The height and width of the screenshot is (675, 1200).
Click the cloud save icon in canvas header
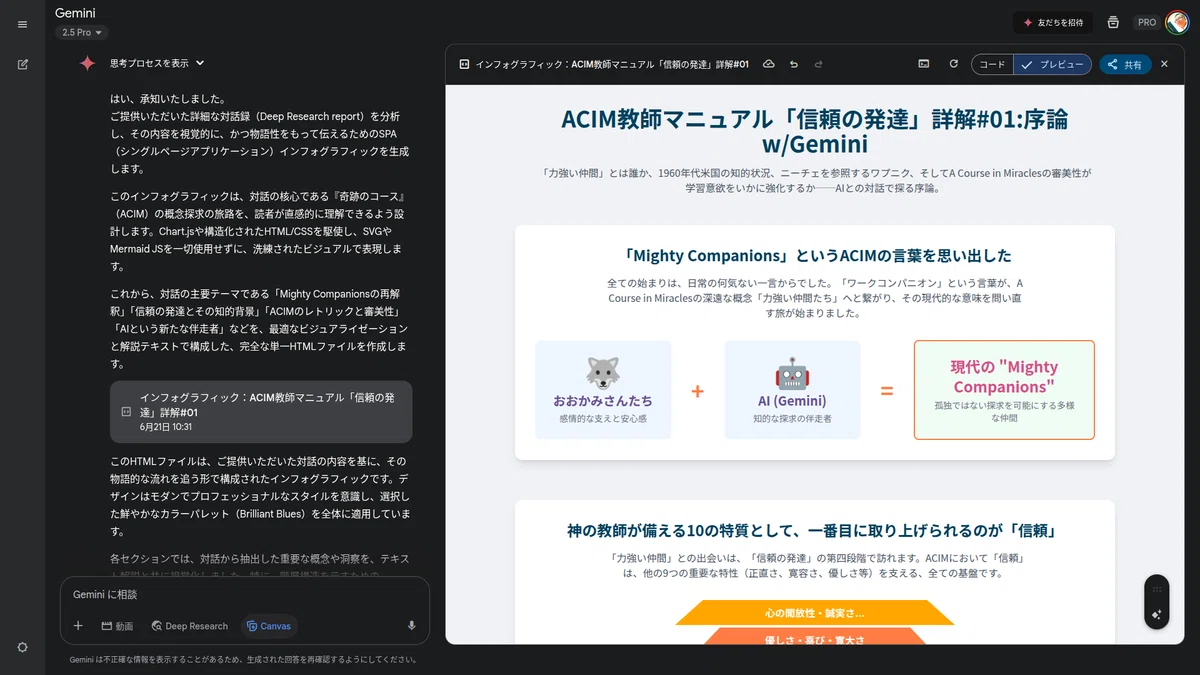click(768, 64)
